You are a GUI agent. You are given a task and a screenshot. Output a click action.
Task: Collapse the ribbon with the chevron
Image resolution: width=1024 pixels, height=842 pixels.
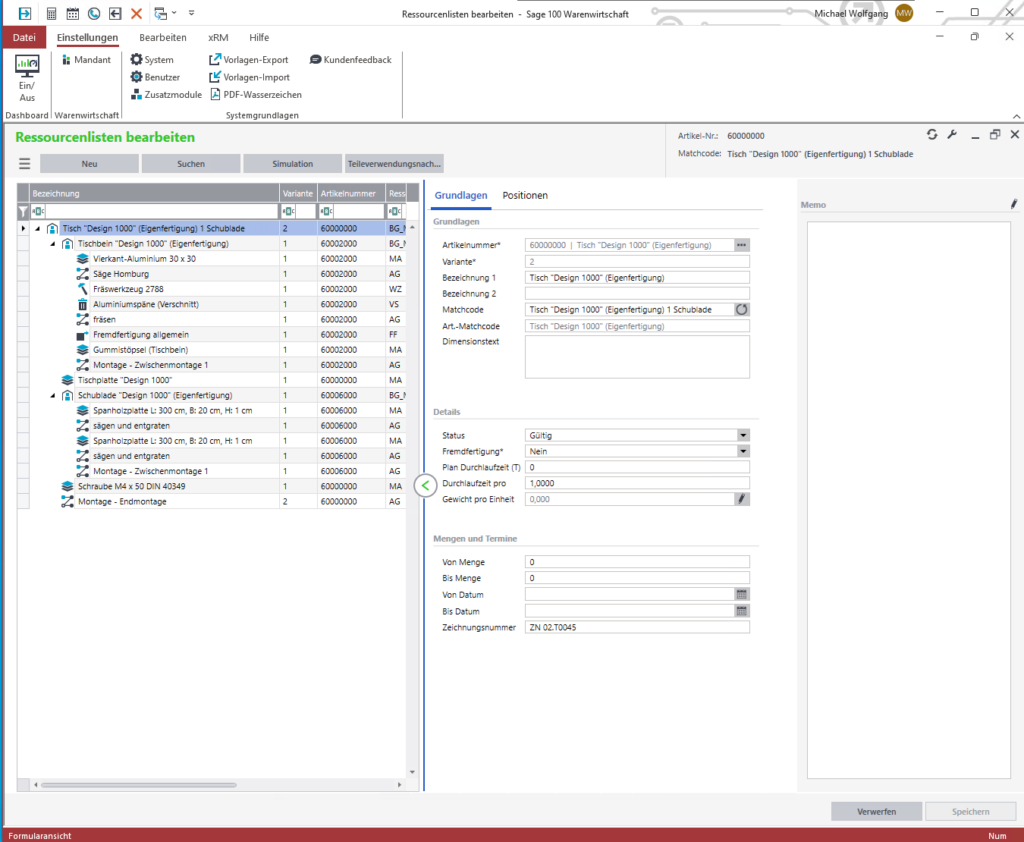point(1016,116)
